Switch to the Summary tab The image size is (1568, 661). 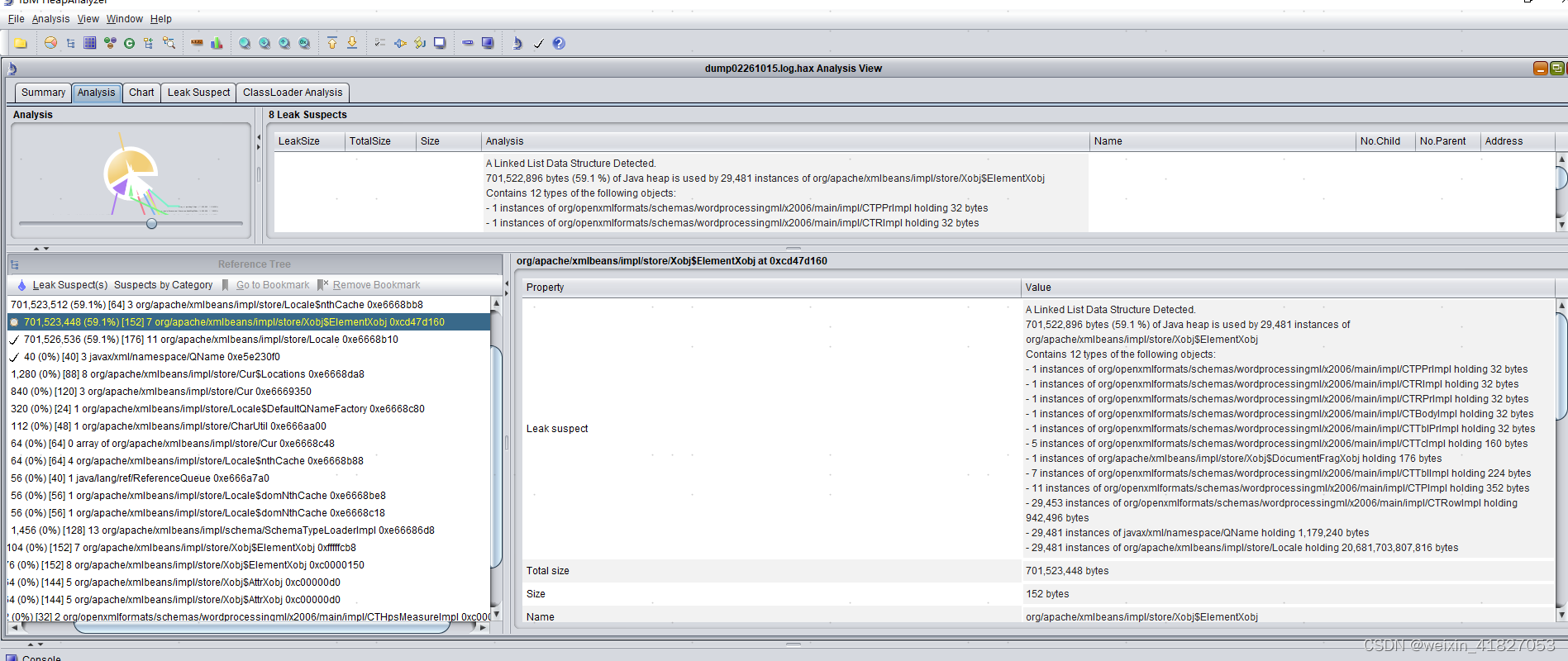43,93
